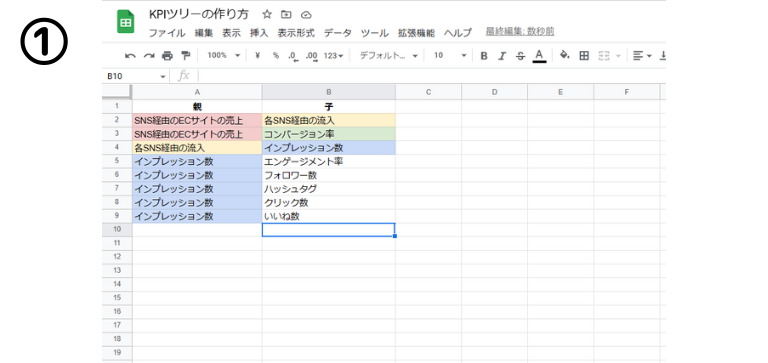Open the name box B10 dropdown
This screenshot has height=363, width=768.
tap(163, 77)
